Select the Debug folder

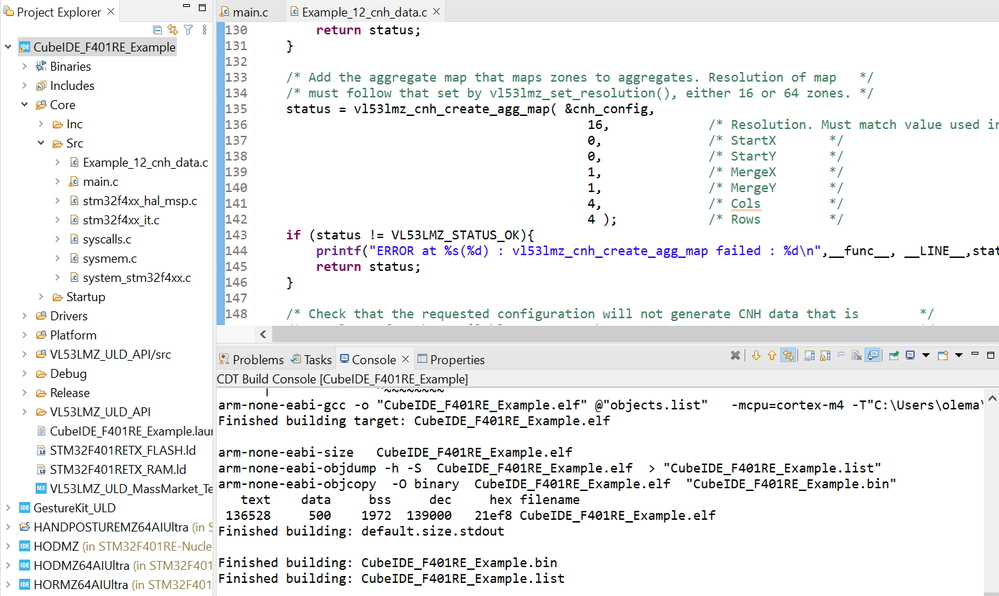[68, 374]
